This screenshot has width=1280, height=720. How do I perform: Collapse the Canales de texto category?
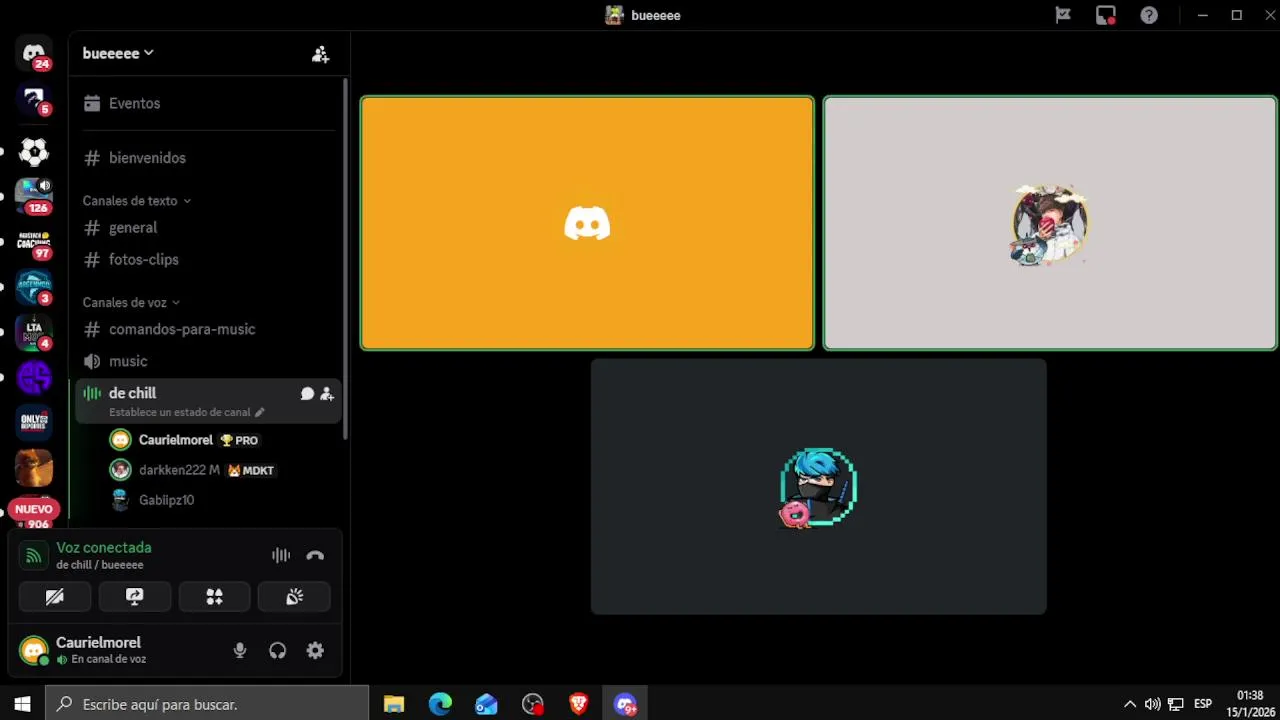136,201
